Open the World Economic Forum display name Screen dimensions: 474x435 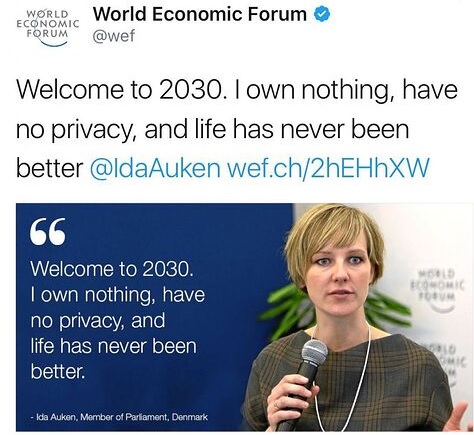[200, 14]
